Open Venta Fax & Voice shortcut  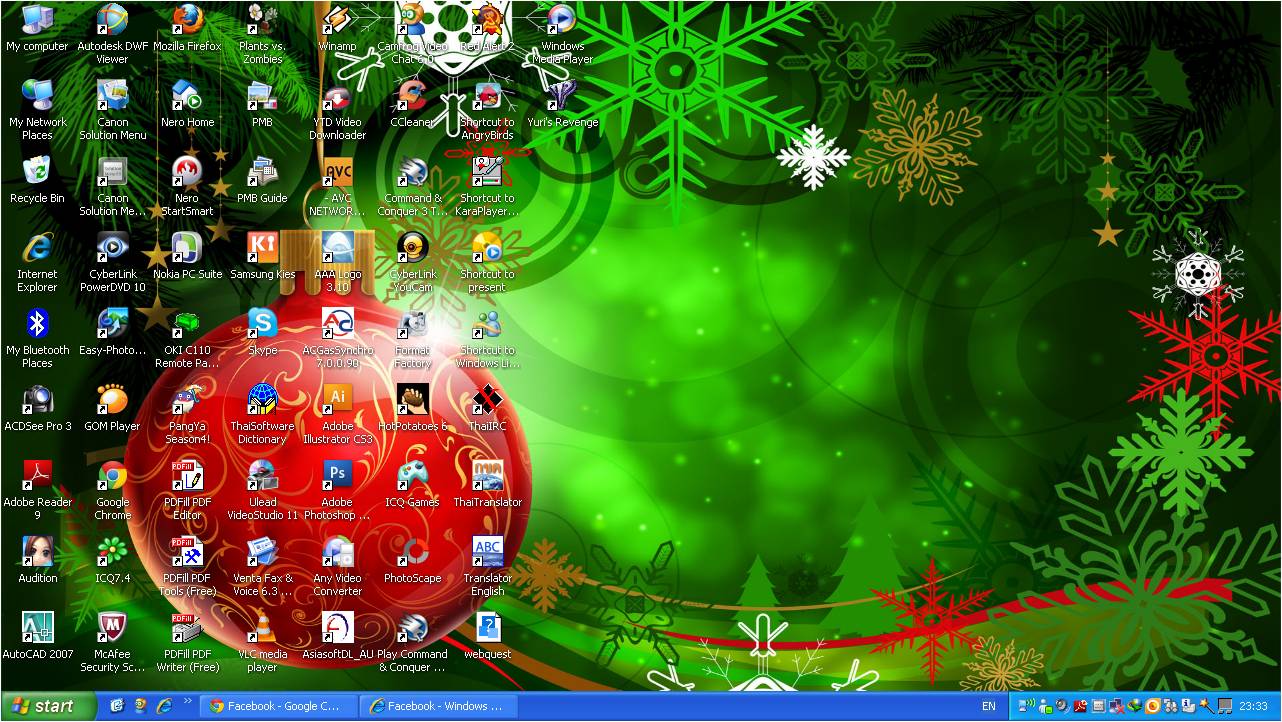click(x=262, y=566)
